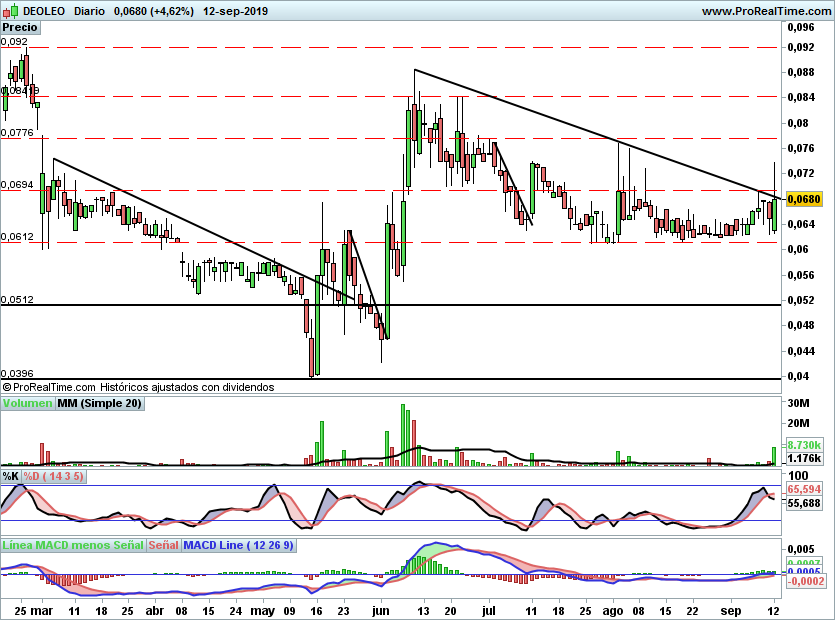This screenshot has width=835, height=620.
Task: Select the Precio panel label
Action: (20, 27)
